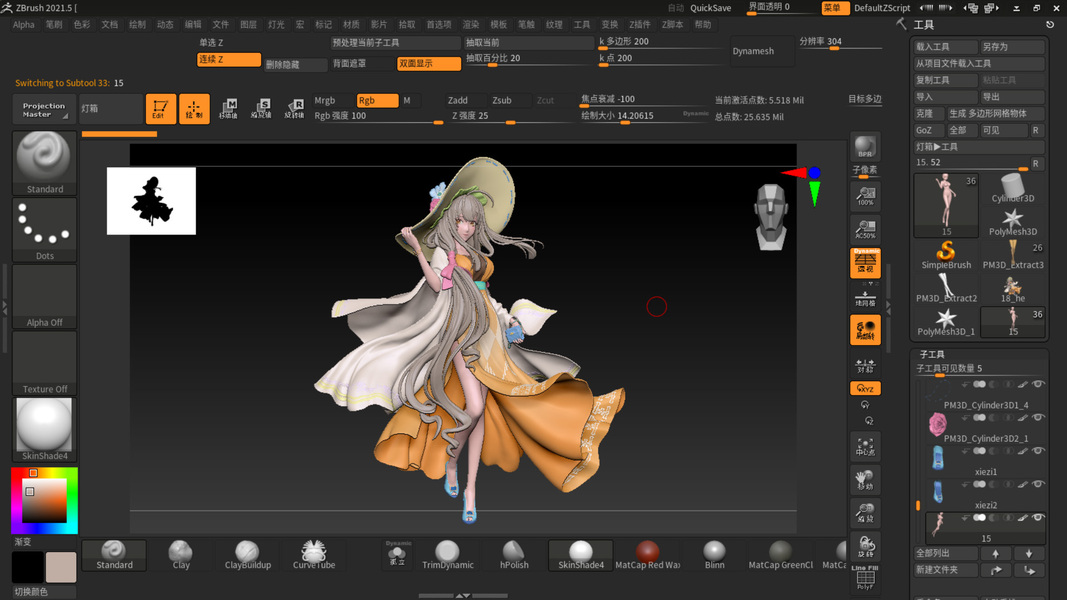Select the canvas Move hand button

click(865, 480)
